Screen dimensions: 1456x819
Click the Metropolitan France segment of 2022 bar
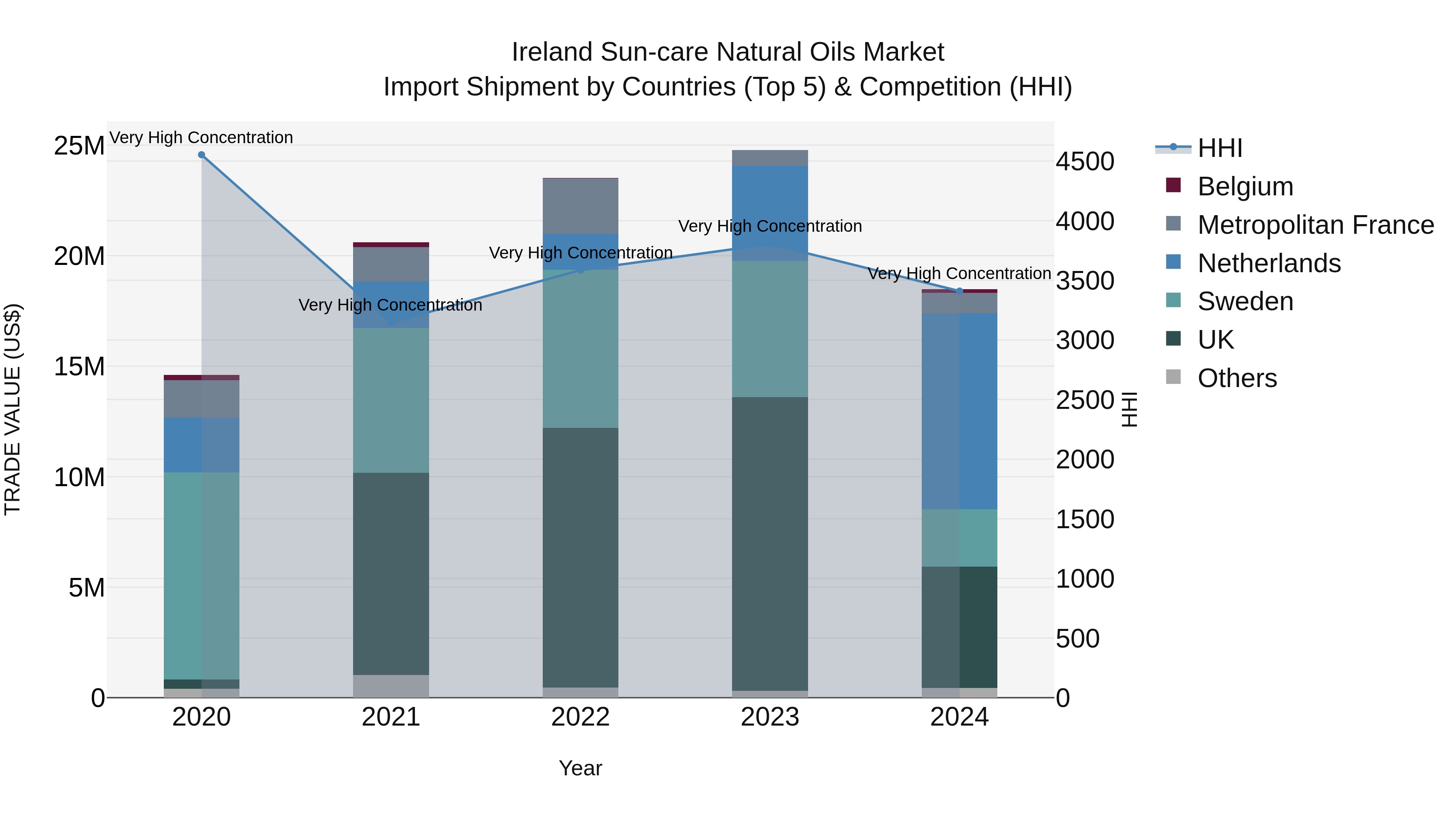[580, 206]
